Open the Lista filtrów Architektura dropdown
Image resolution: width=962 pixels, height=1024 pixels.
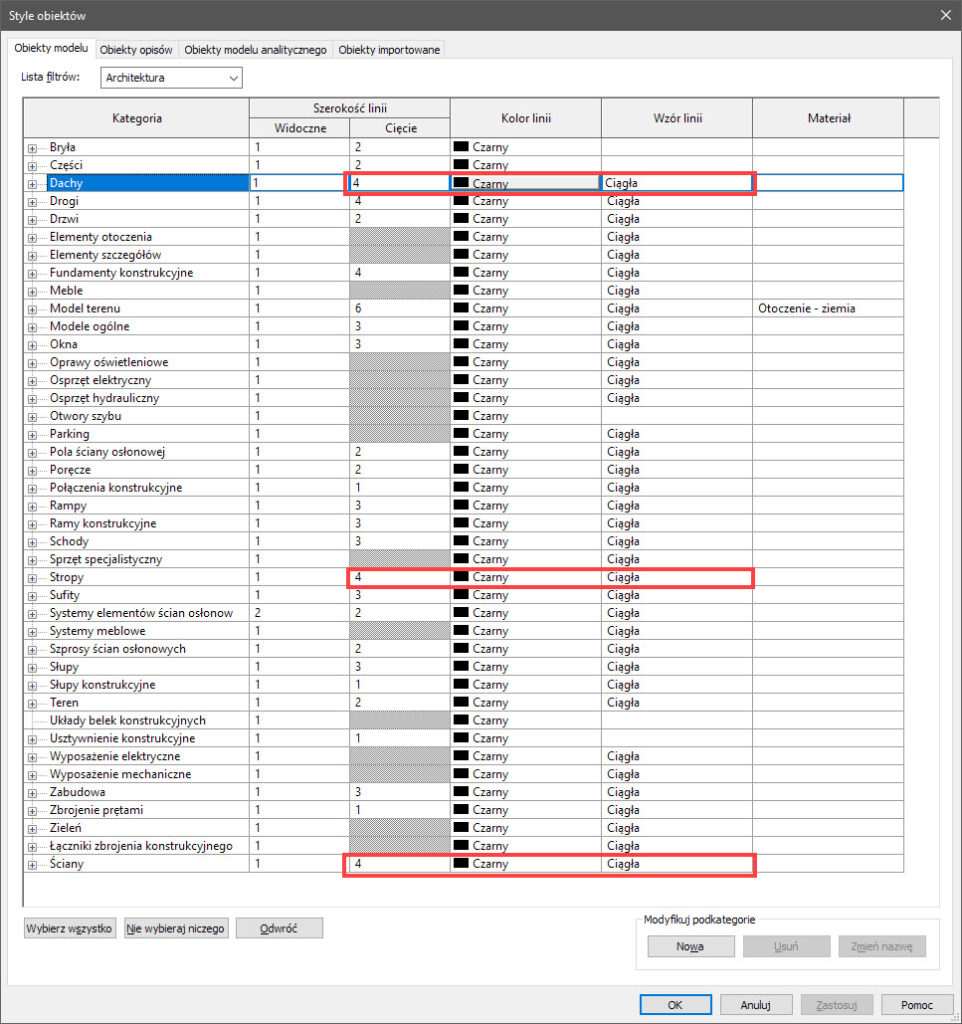(x=172, y=78)
